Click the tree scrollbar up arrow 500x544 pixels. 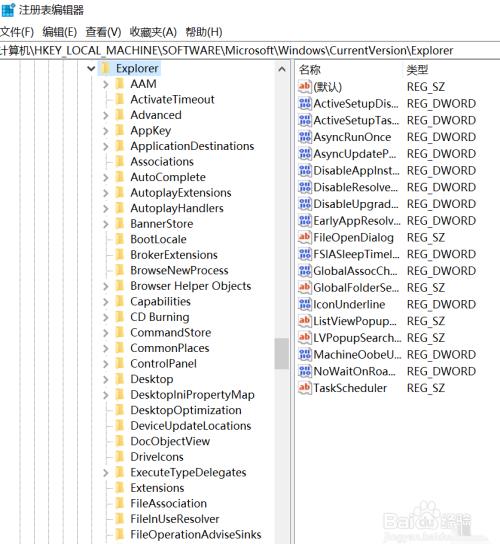282,69
